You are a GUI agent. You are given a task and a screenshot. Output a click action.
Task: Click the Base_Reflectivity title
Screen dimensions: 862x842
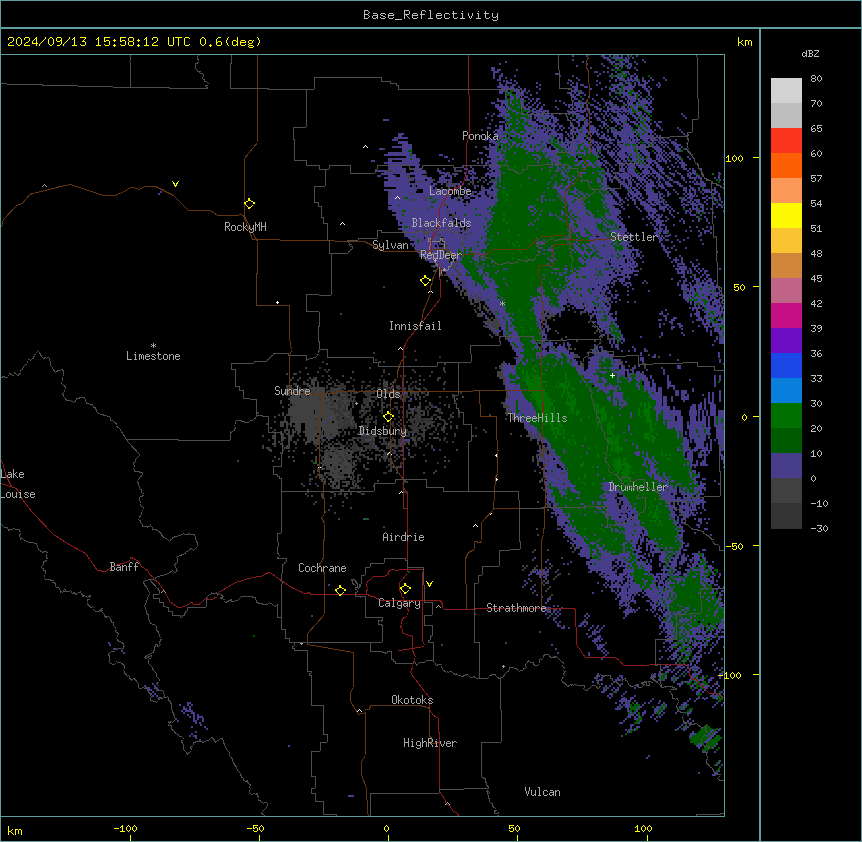(431, 15)
